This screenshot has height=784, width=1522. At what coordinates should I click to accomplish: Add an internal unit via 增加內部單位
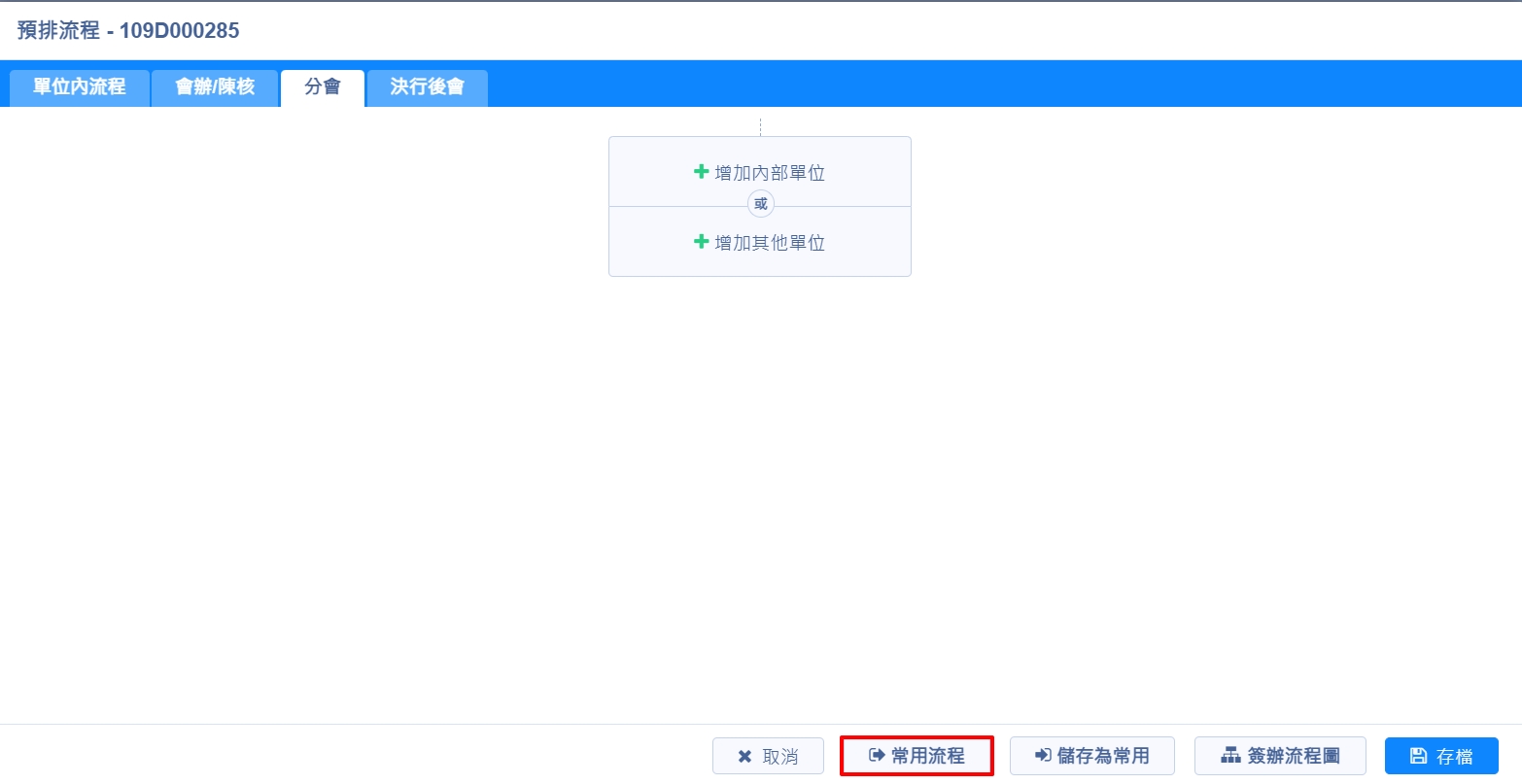click(770, 173)
